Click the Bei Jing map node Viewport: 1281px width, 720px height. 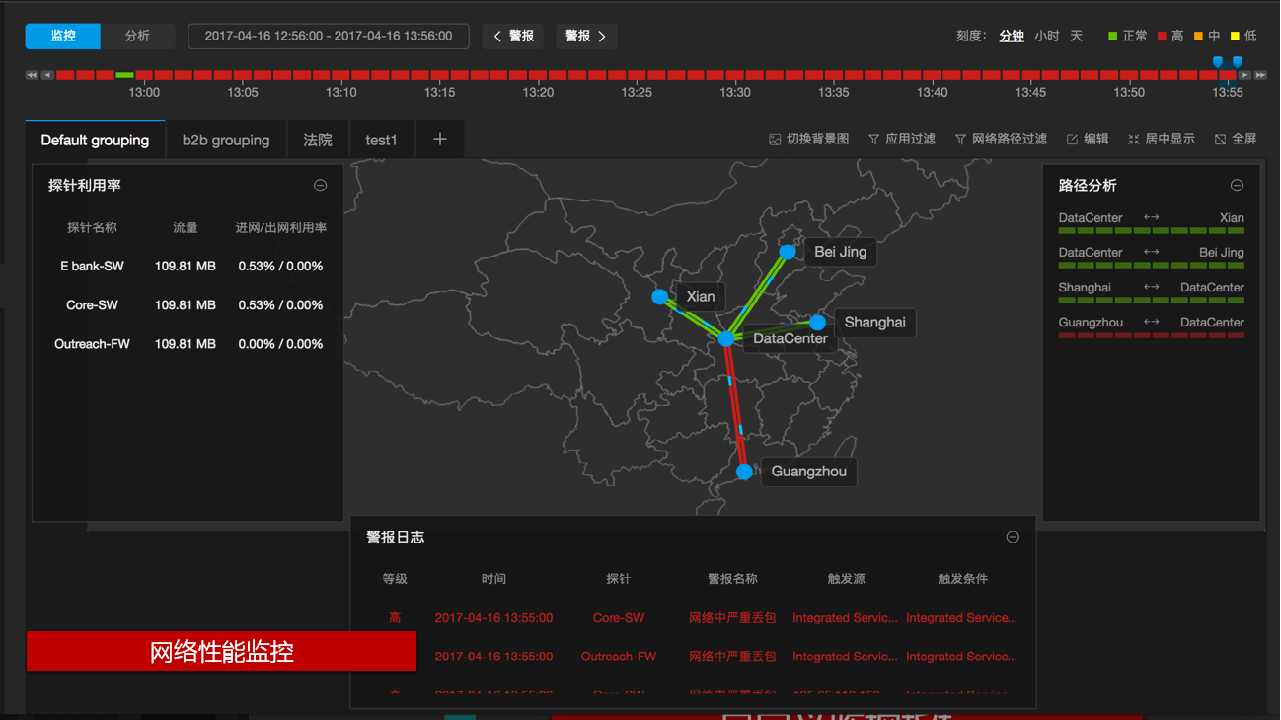(788, 252)
